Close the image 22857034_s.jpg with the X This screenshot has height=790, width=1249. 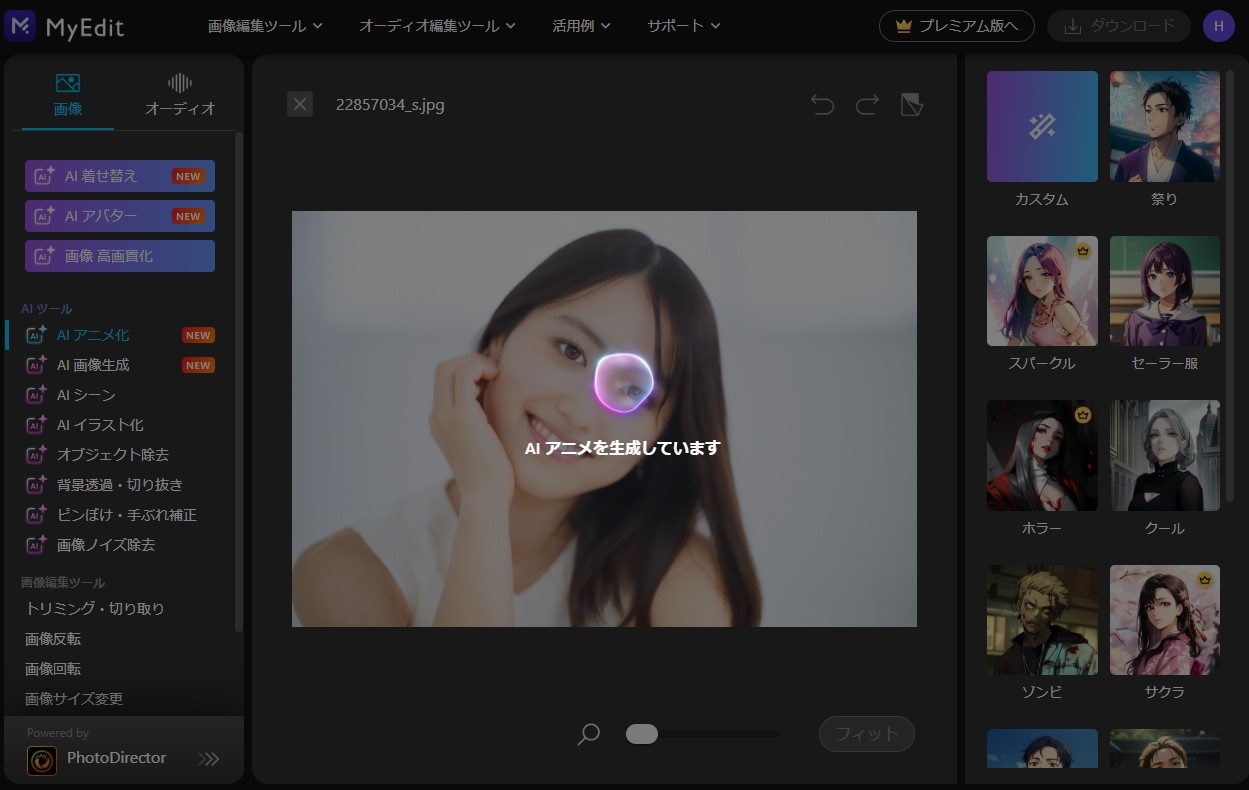(299, 104)
